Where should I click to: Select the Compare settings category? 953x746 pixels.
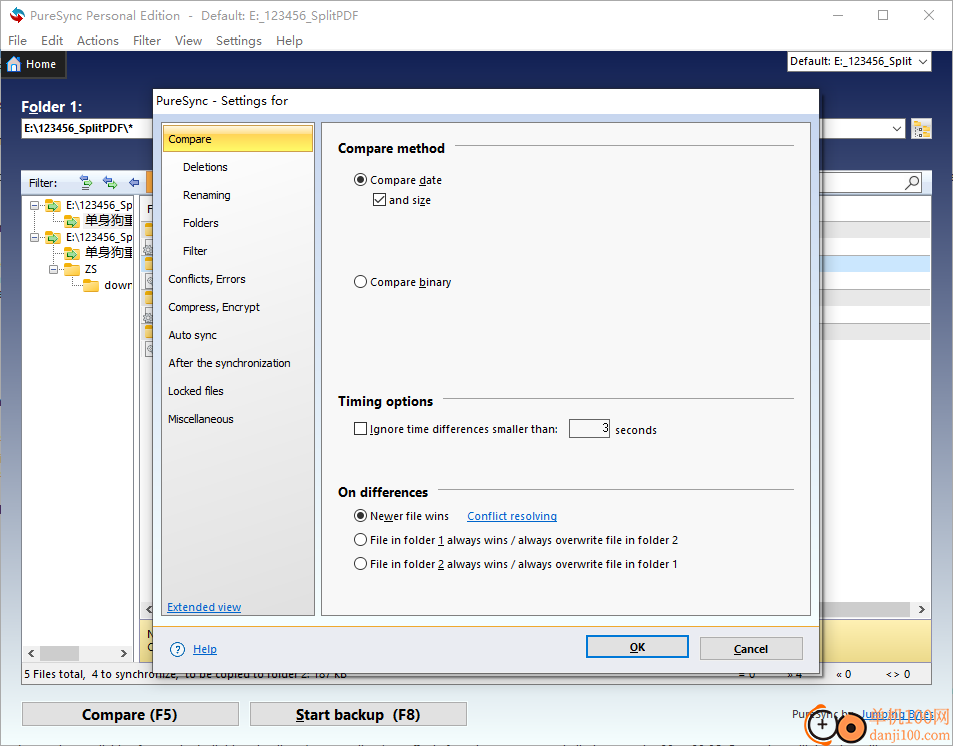click(x=238, y=139)
